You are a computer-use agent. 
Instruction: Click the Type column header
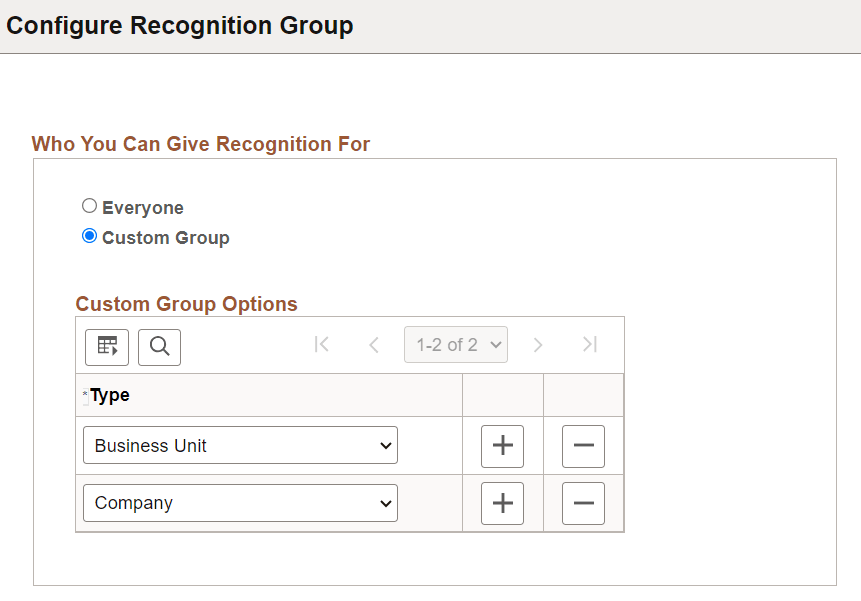tap(109, 395)
